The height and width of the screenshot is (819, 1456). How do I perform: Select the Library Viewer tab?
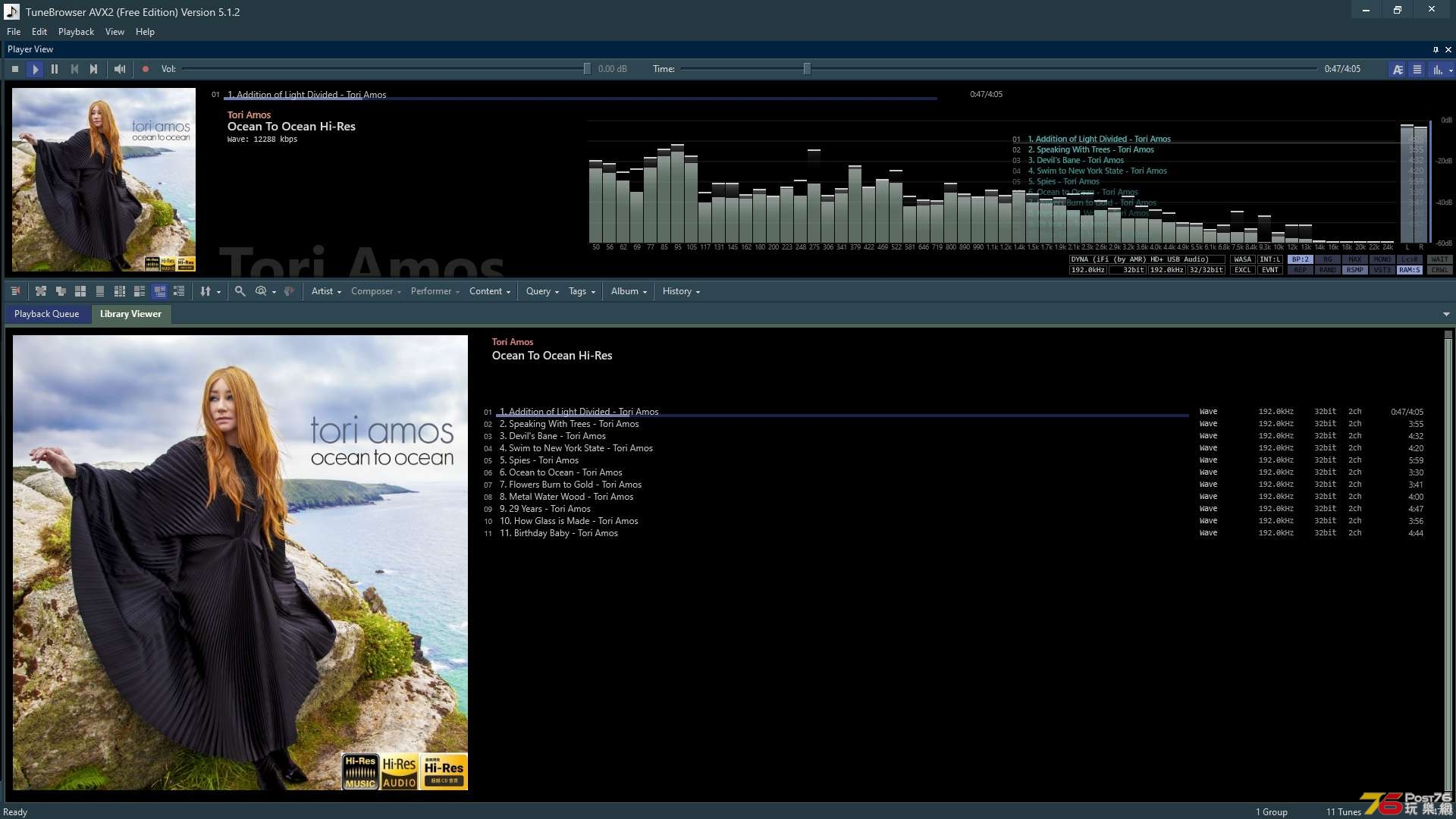[x=130, y=314]
